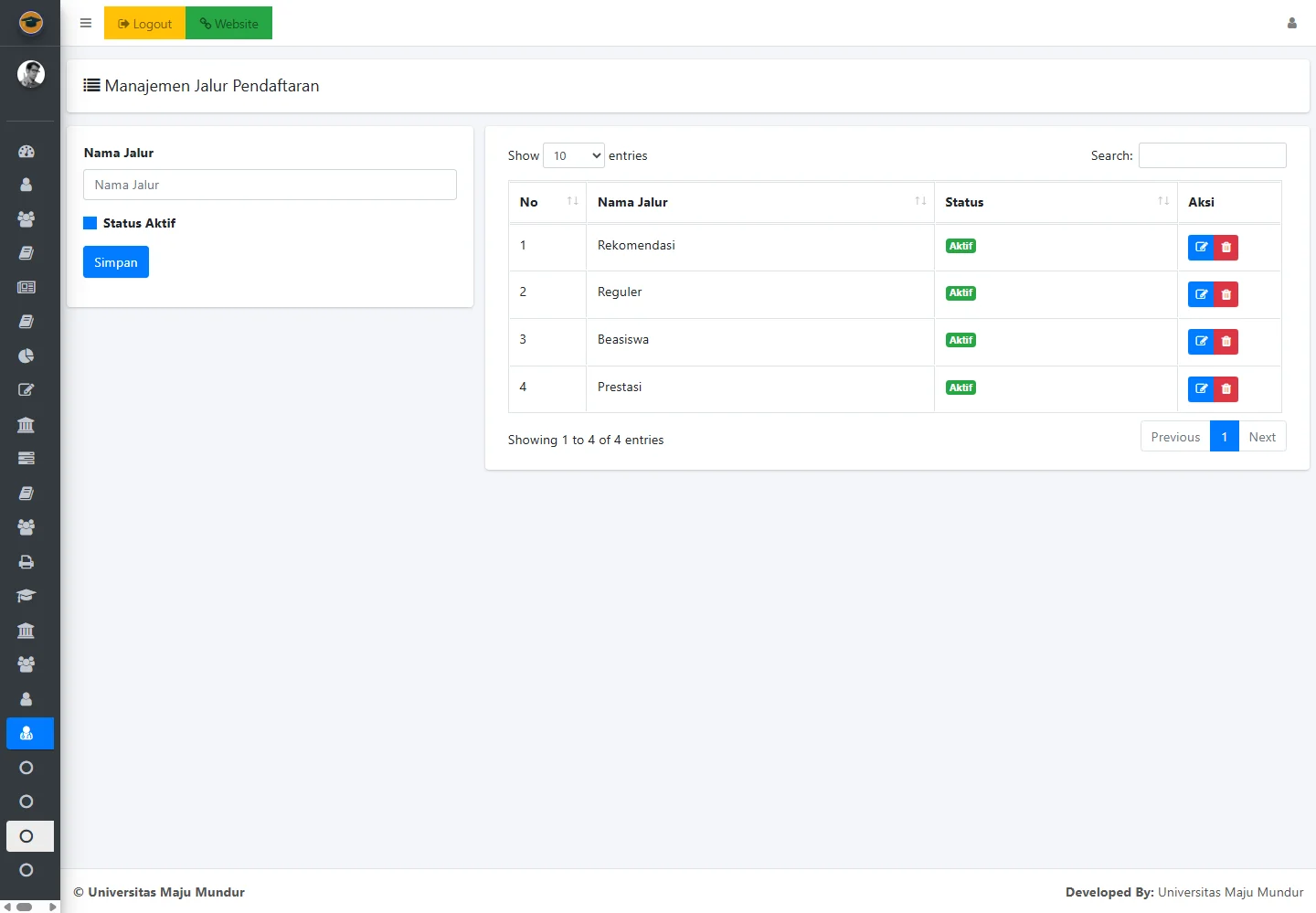Viewport: 1316px width, 913px height.
Task: Sort the table by Nama Jalur column
Action: (x=759, y=202)
